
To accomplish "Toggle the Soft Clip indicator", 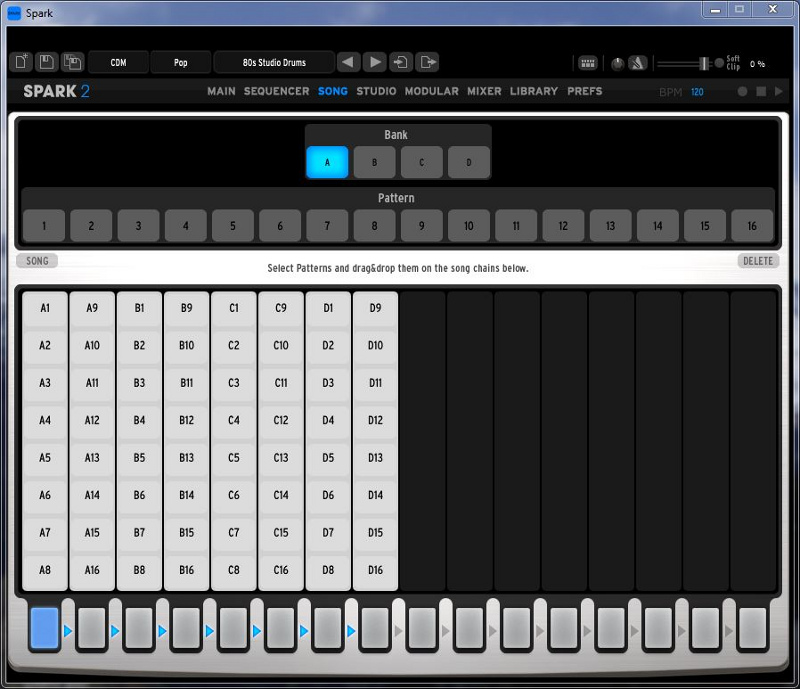I will 719,63.
